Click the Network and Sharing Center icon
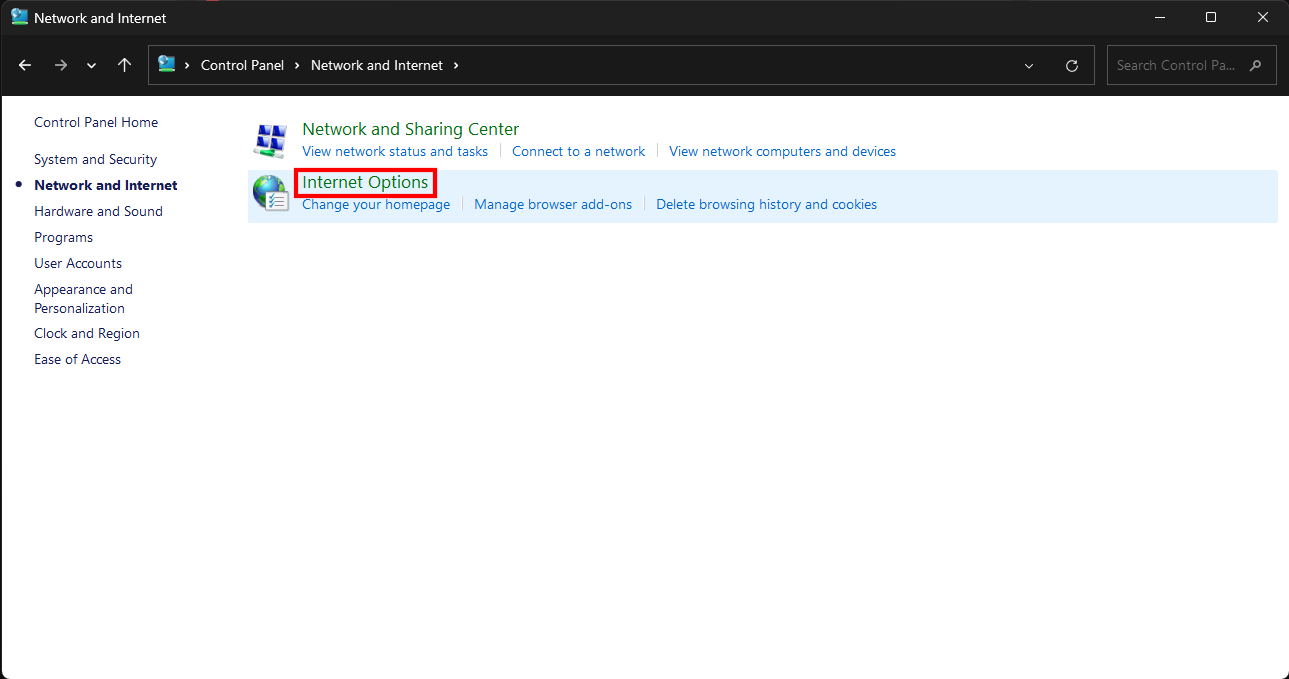Screen dimensions: 1289x679 point(270,140)
